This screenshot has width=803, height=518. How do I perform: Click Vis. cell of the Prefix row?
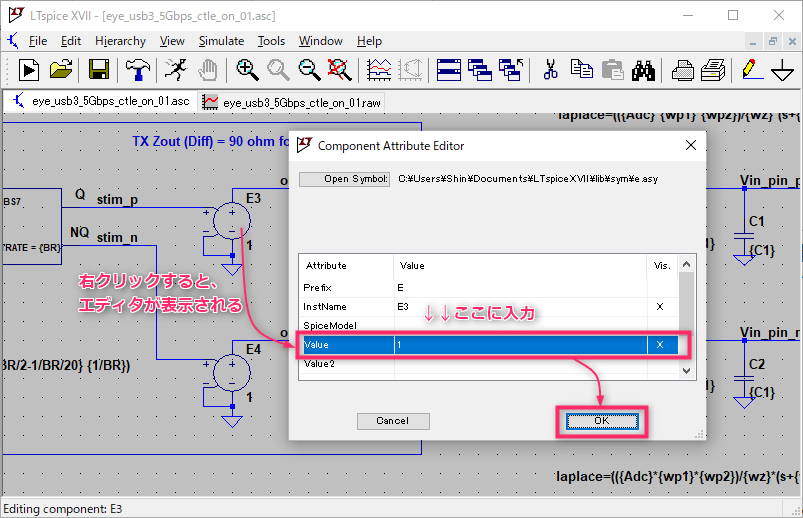[x=663, y=287]
